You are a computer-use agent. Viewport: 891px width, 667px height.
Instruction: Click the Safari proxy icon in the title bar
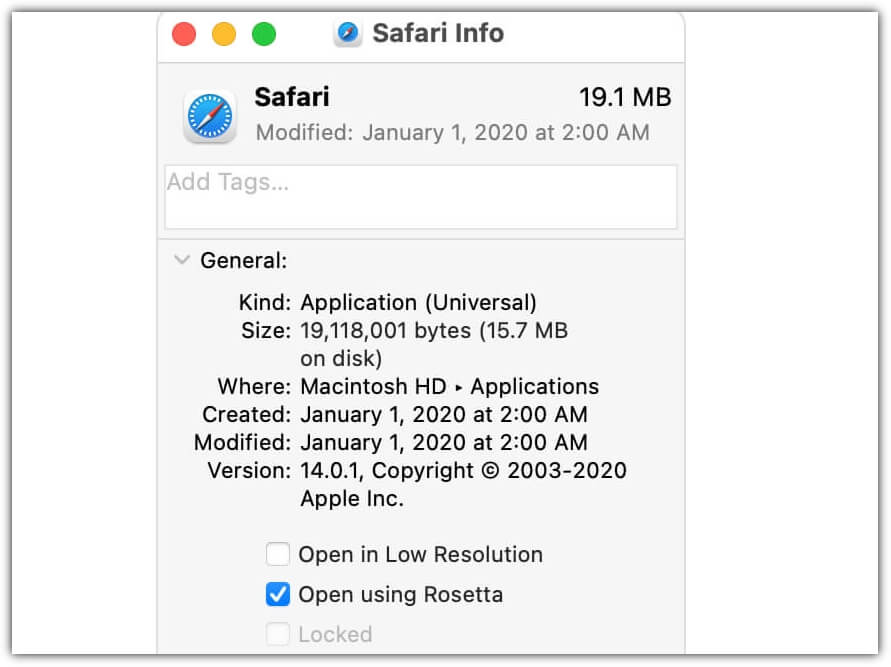346,33
